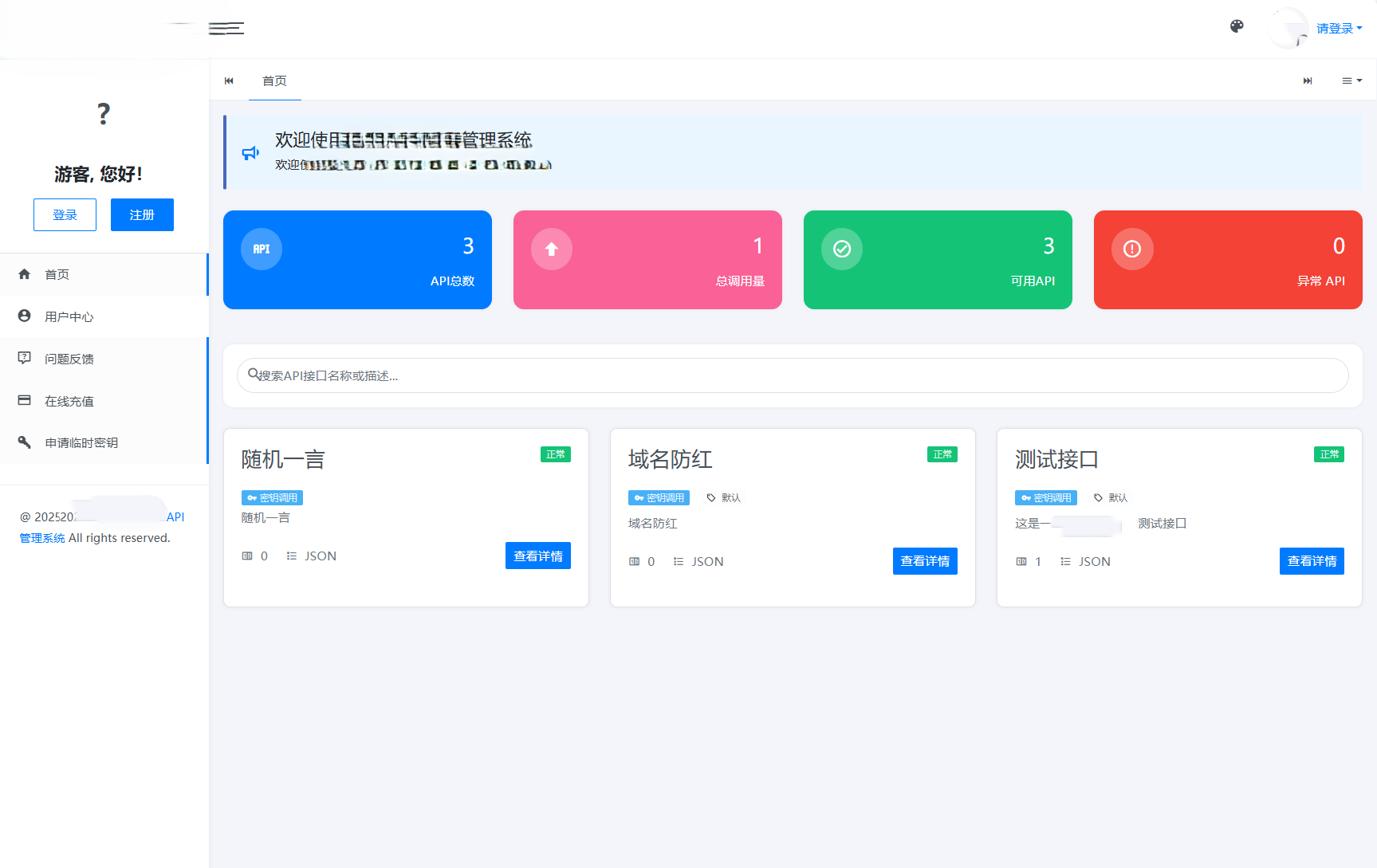Open the 管理系统 footer link
Viewport: 1377px width, 868px height.
(42, 538)
